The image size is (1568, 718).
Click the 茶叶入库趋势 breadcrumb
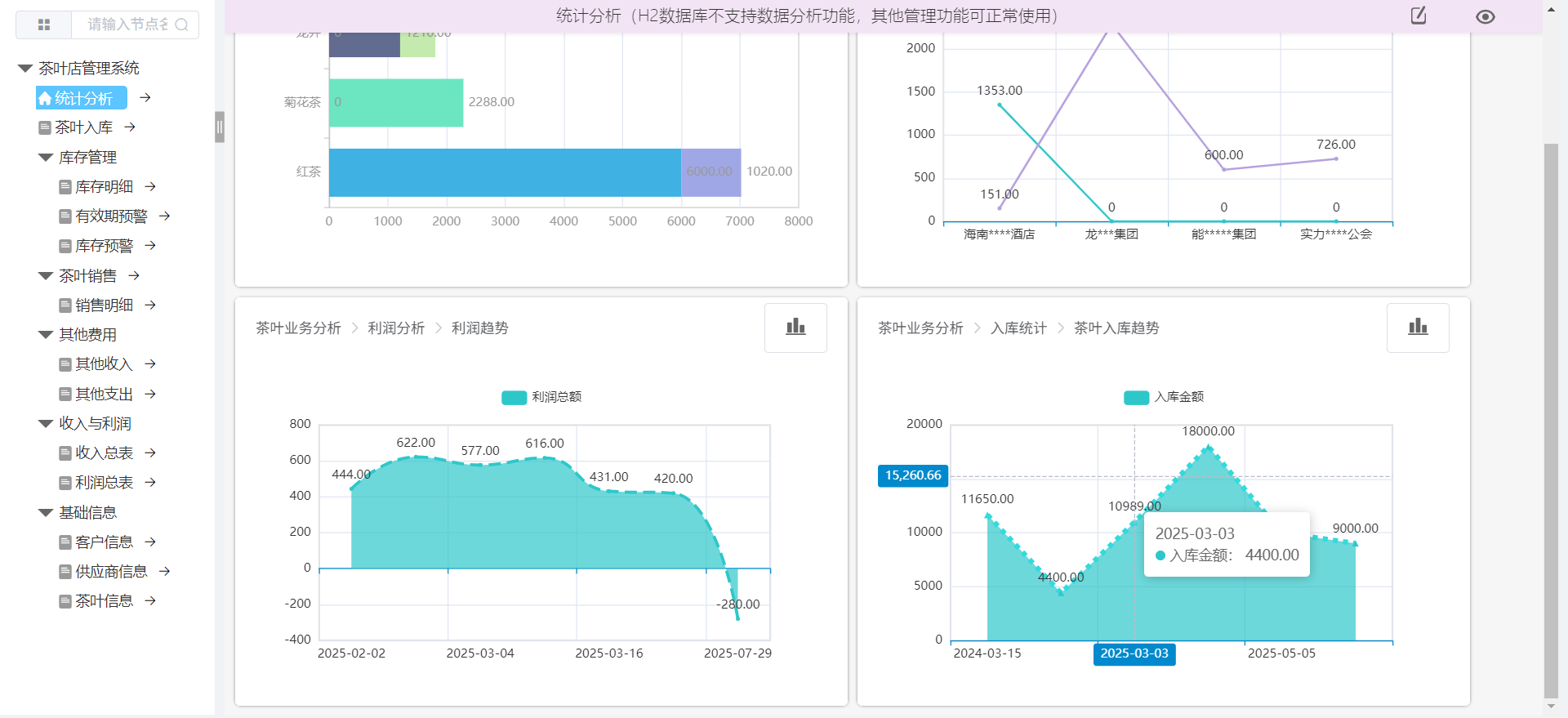(1116, 328)
